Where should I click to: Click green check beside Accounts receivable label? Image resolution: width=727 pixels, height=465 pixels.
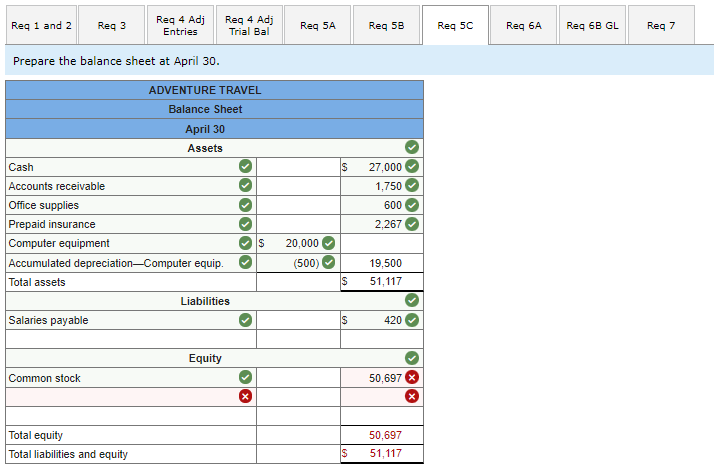[x=245, y=185]
